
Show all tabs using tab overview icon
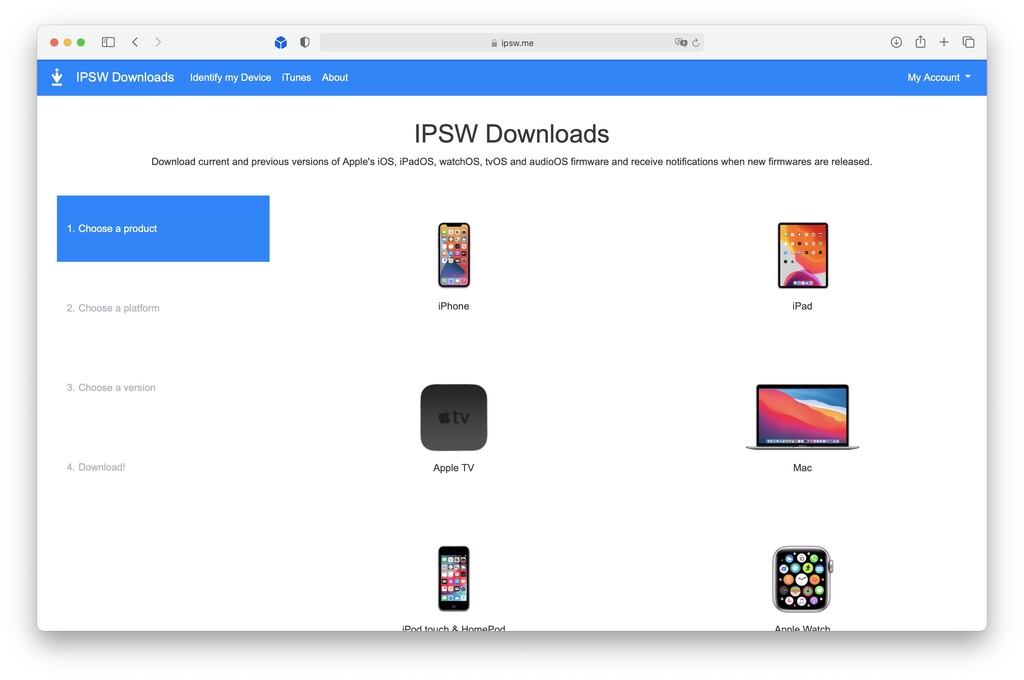pos(968,42)
